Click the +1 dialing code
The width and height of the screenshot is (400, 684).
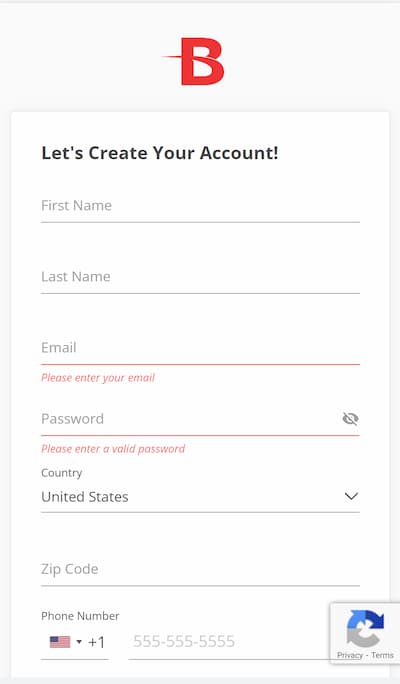pyautogui.click(x=96, y=643)
